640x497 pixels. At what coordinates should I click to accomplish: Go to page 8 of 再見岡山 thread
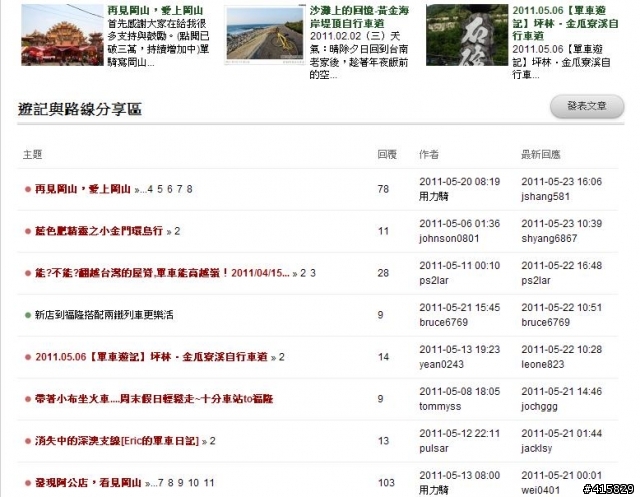pyautogui.click(x=189, y=189)
